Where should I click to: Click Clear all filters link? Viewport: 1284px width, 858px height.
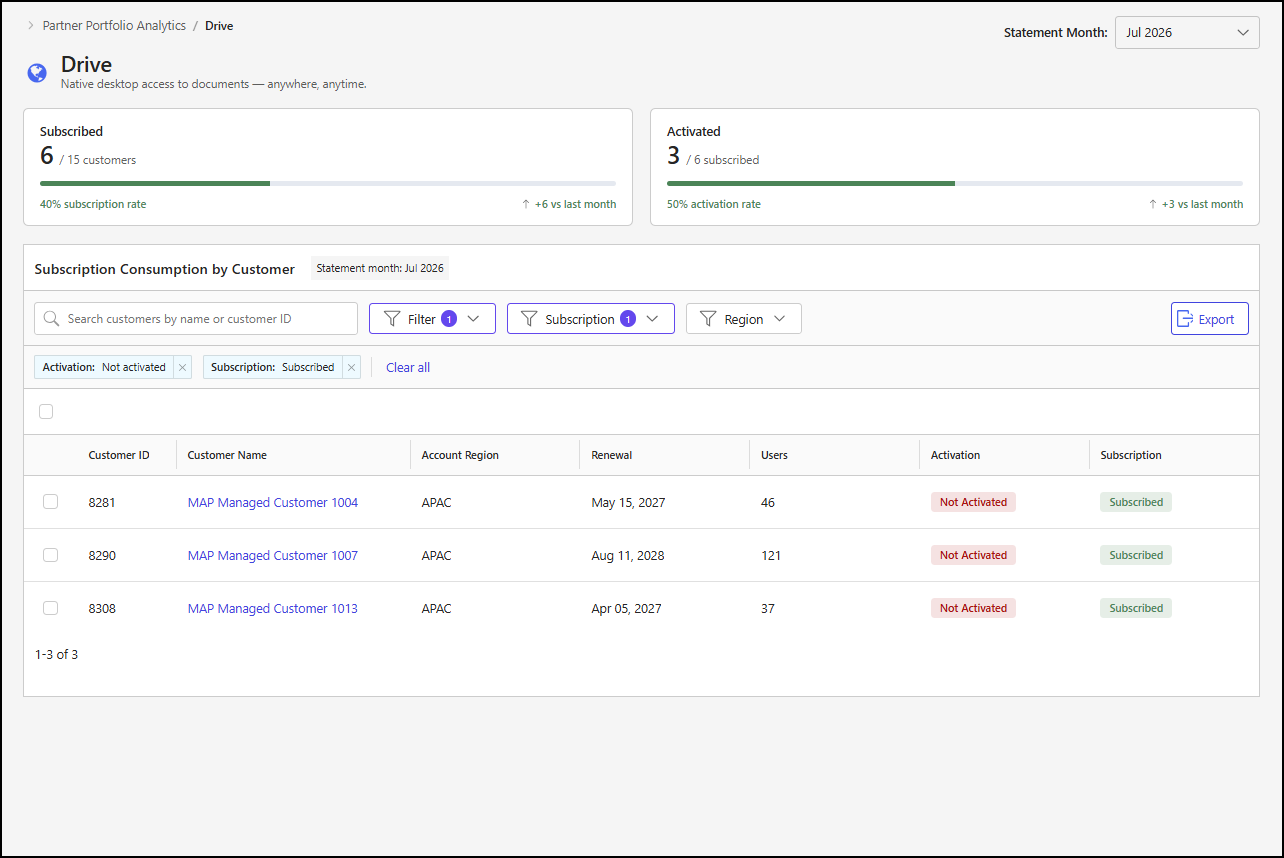pyautogui.click(x=408, y=367)
